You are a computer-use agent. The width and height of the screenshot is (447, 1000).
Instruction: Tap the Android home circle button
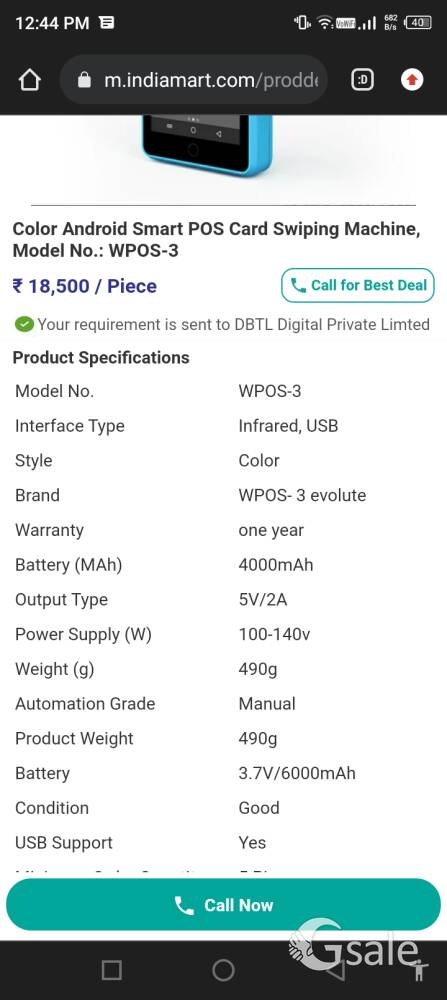(x=223, y=970)
